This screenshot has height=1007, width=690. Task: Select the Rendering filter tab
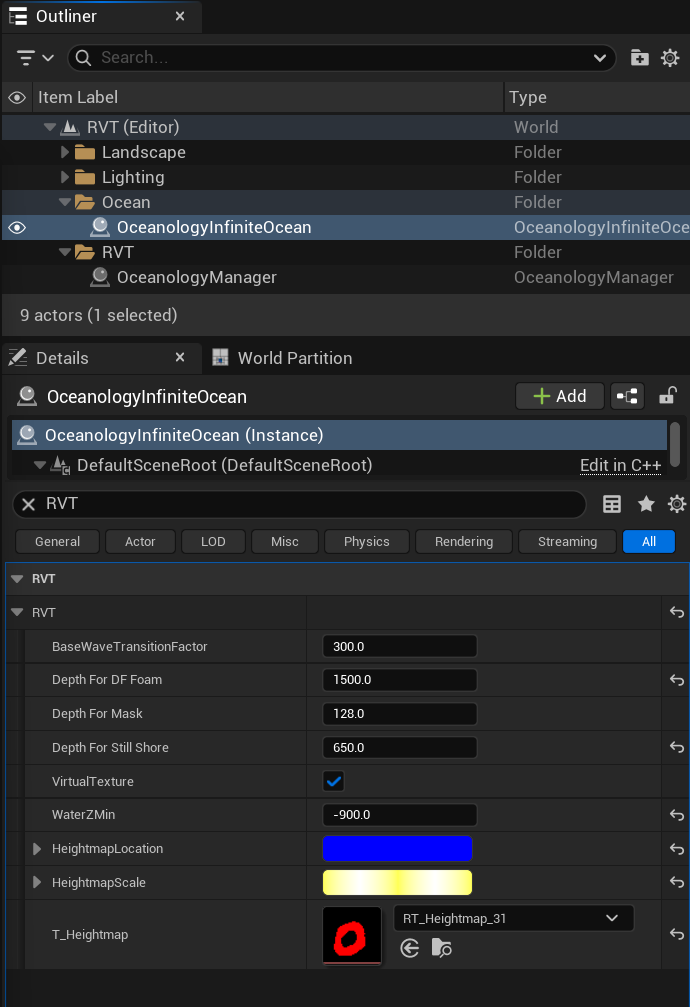464,541
